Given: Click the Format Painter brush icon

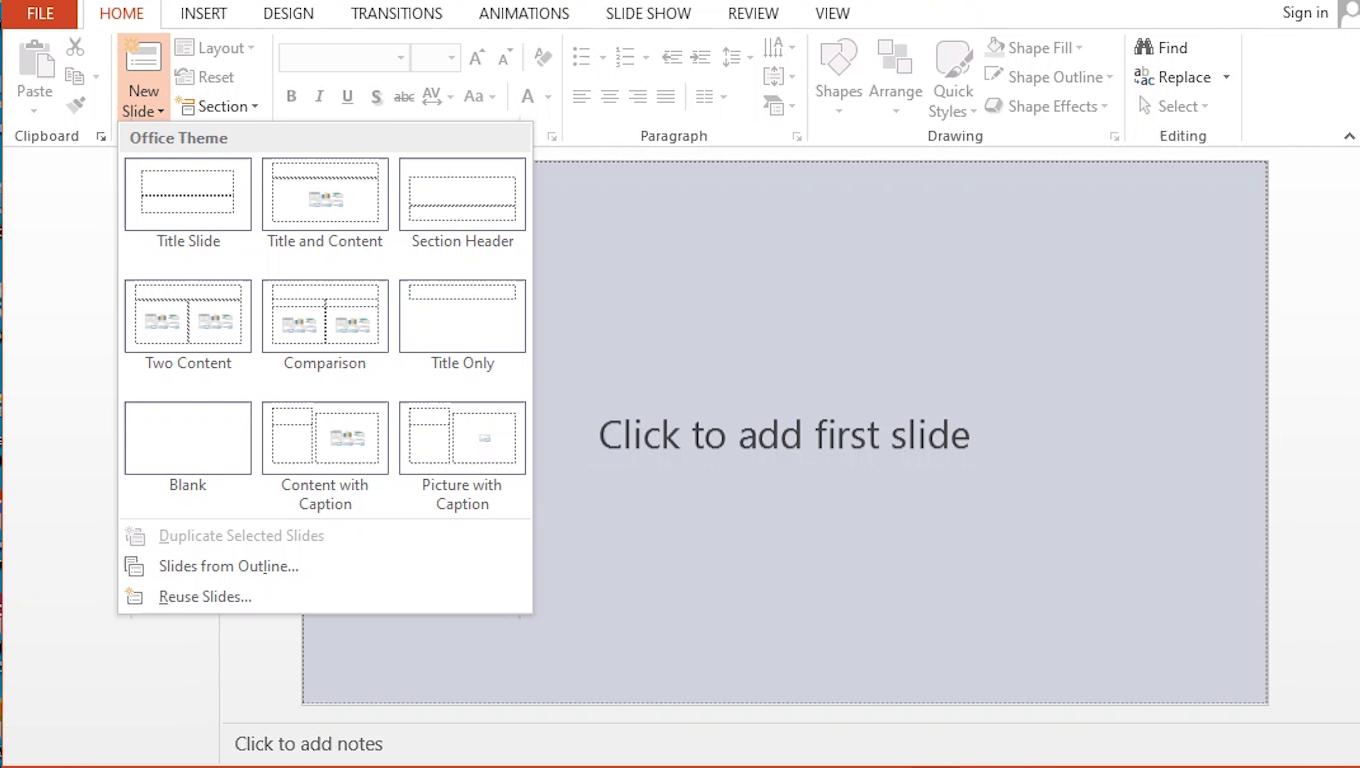Looking at the screenshot, I should [75, 105].
